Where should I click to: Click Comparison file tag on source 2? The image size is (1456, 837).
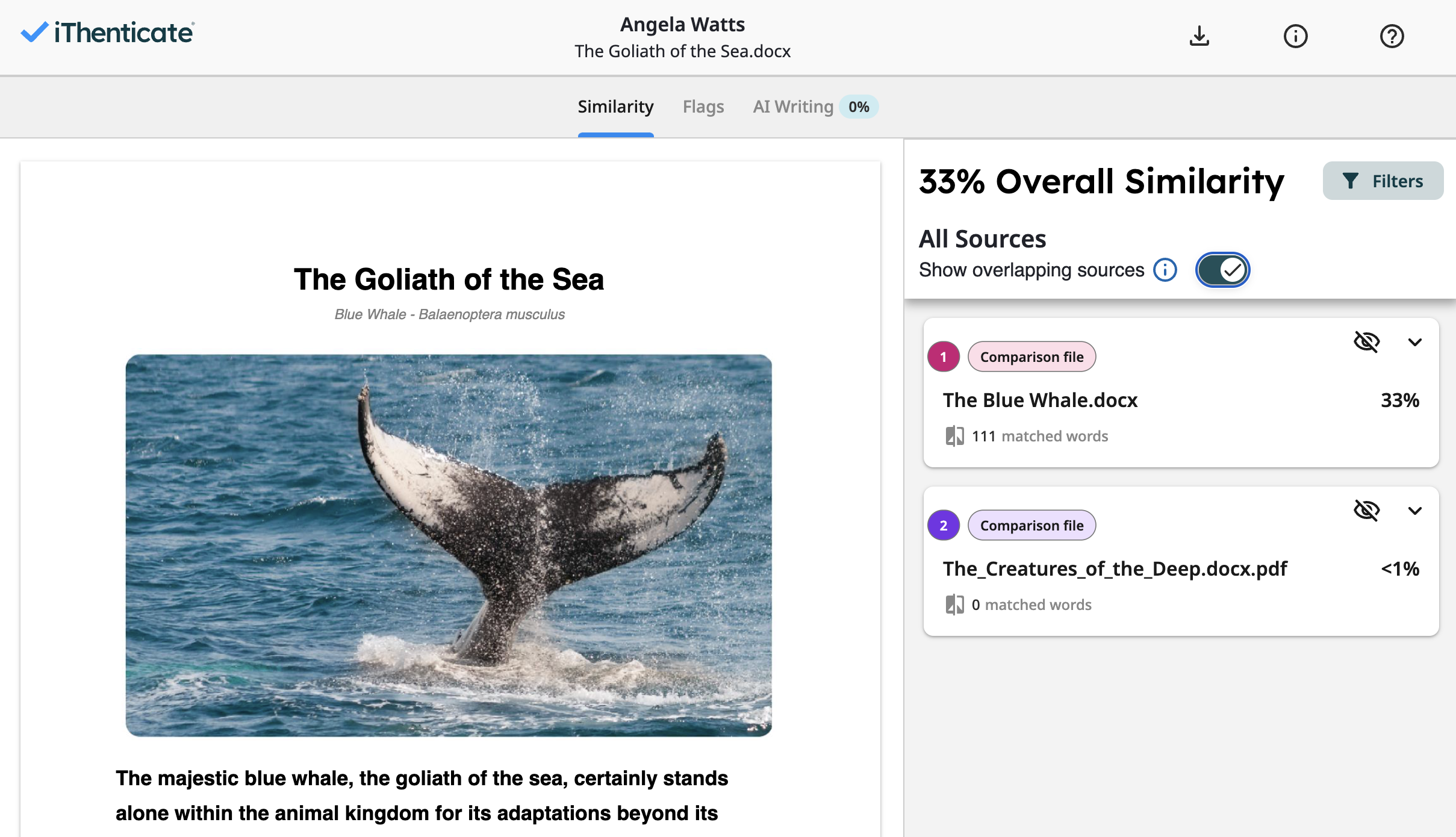click(x=1031, y=525)
